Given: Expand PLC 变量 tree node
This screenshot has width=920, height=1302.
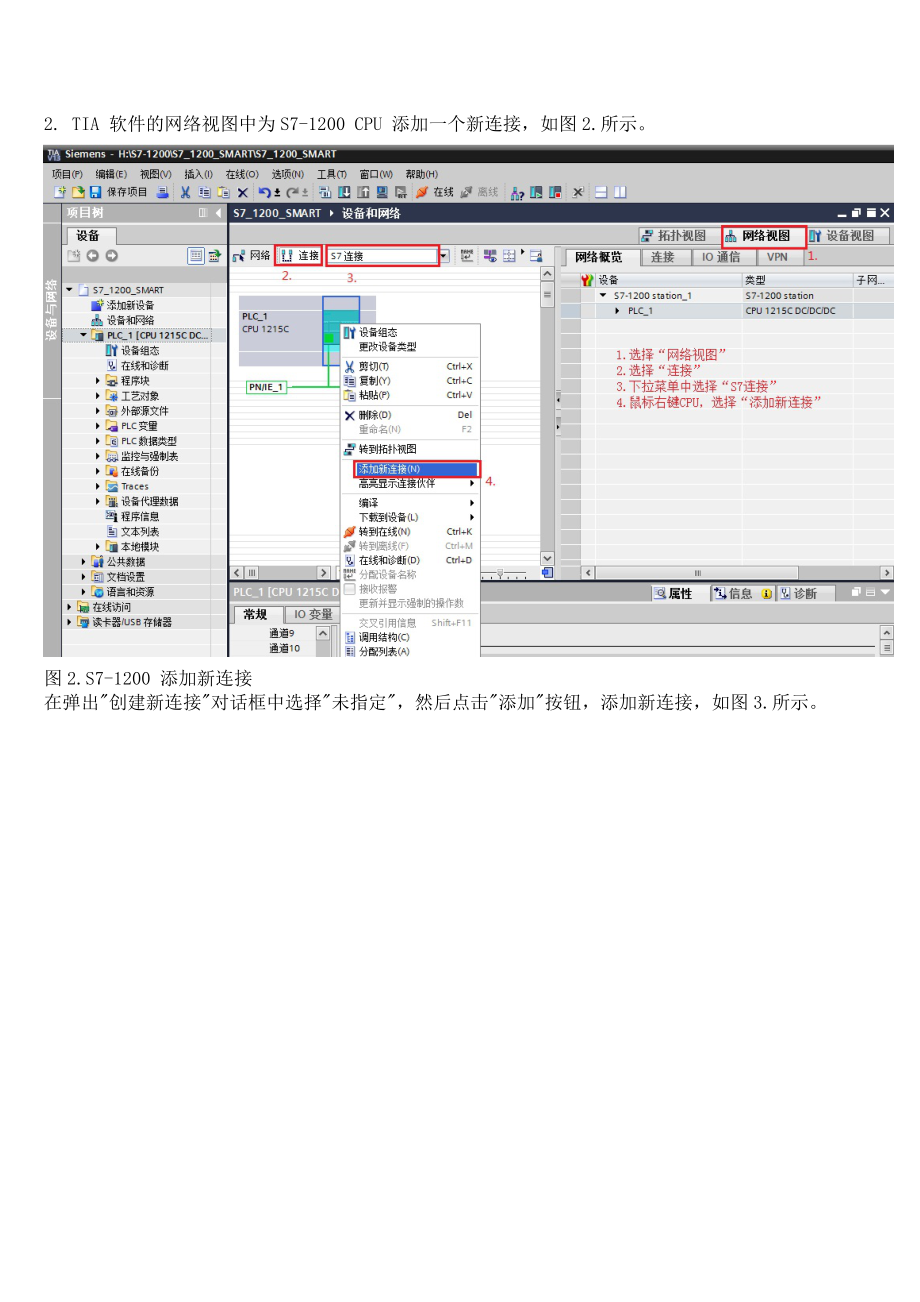Looking at the screenshot, I should pos(99,426).
